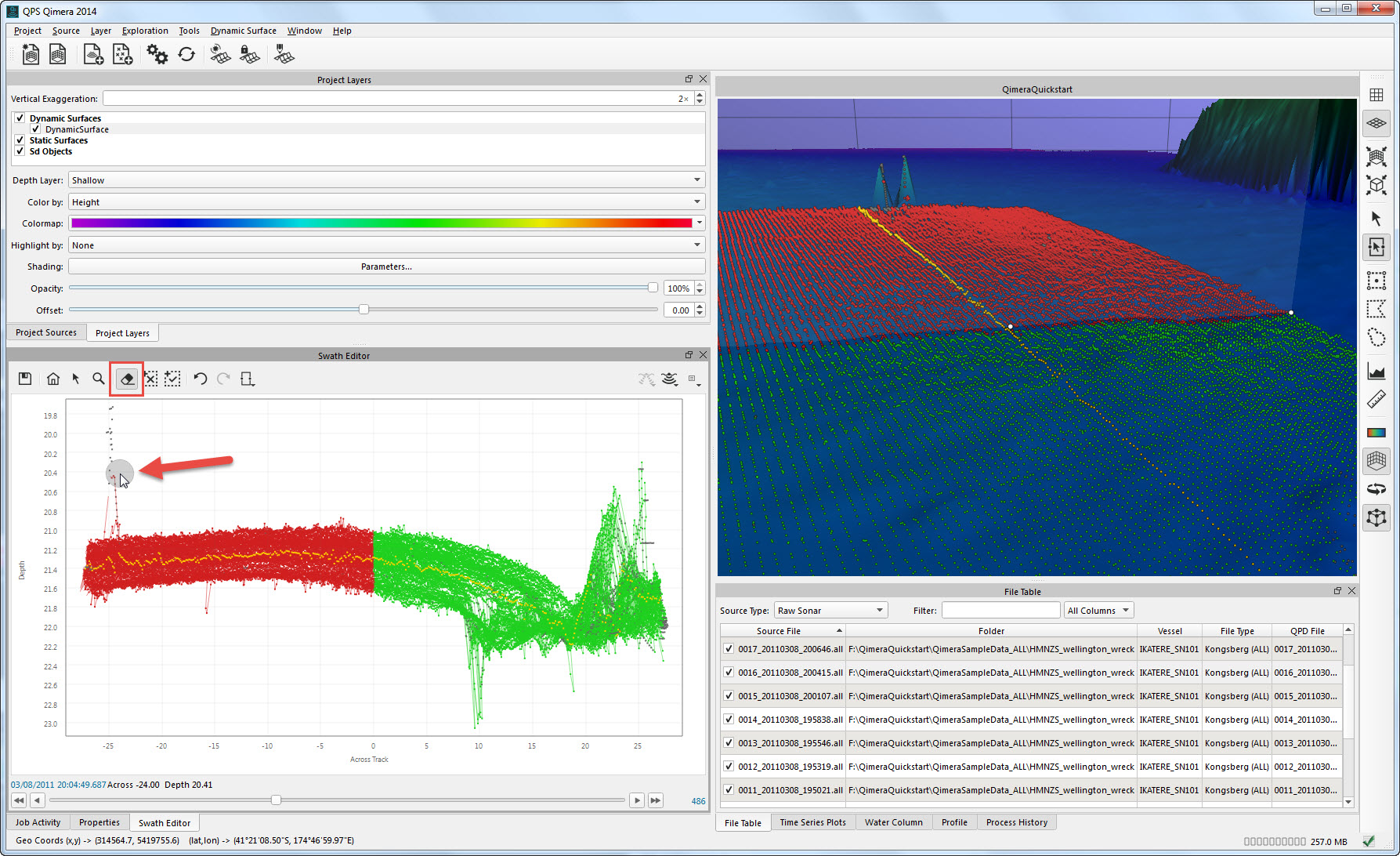This screenshot has height=856, width=1400.
Task: Click the All Columns button in File Table
Action: (x=1098, y=611)
